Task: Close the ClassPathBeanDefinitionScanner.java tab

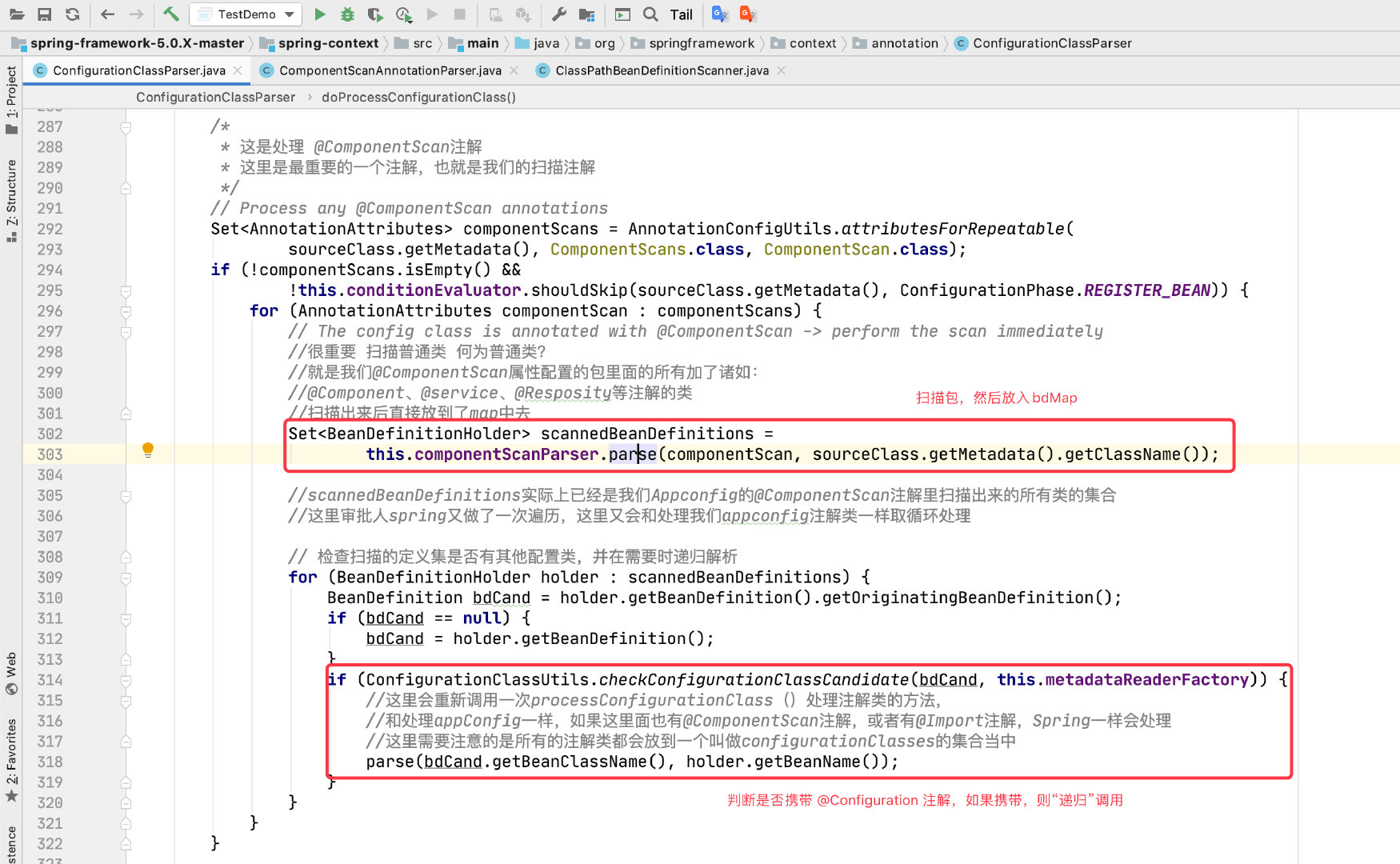Action: coord(781,70)
